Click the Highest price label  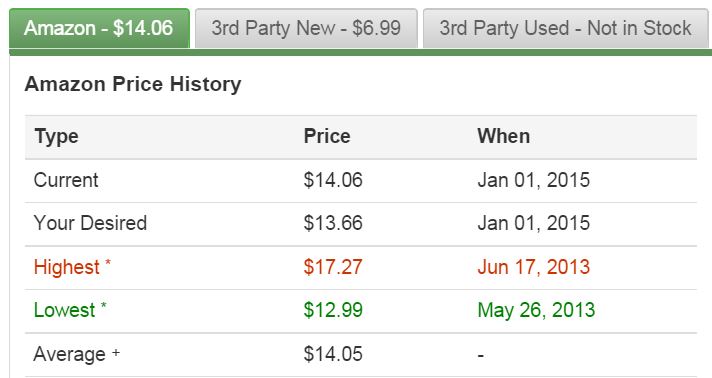[67, 267]
